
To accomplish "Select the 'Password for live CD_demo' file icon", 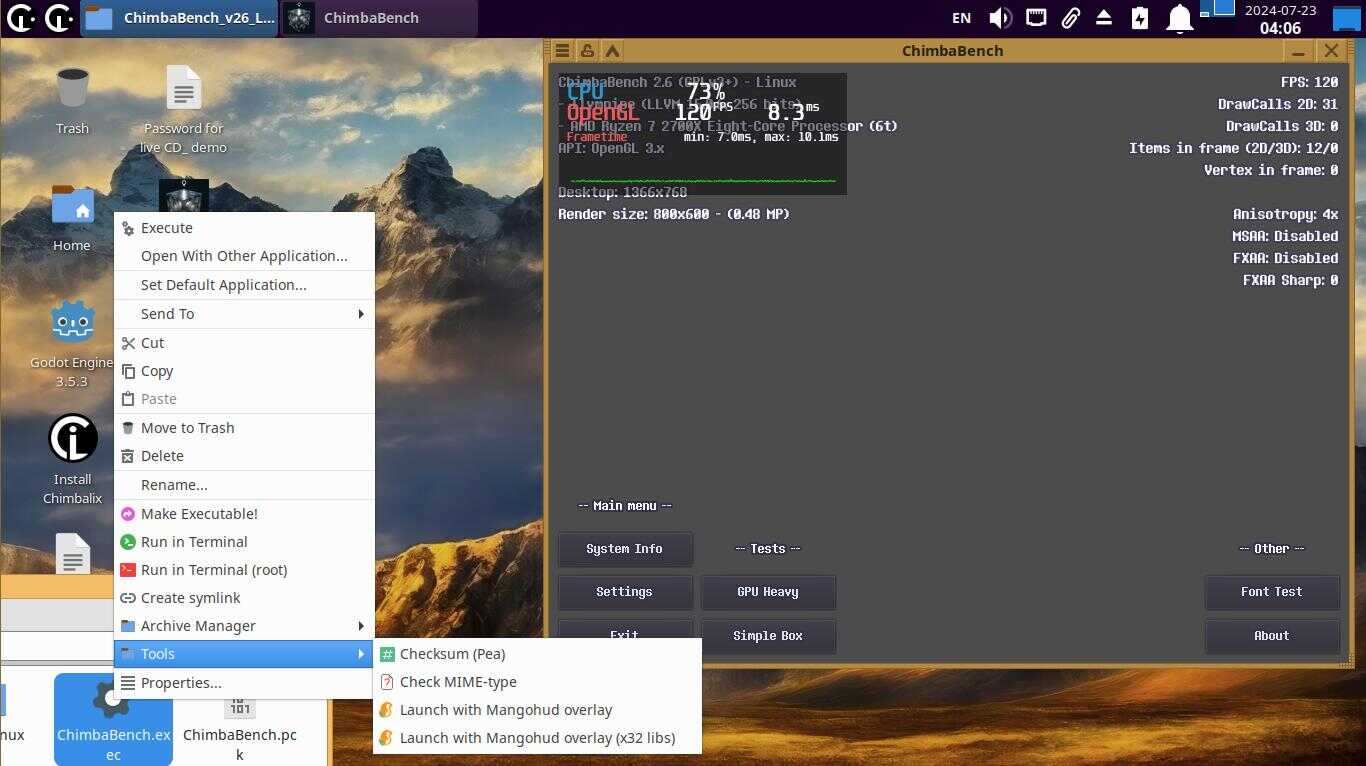I will click(184, 109).
